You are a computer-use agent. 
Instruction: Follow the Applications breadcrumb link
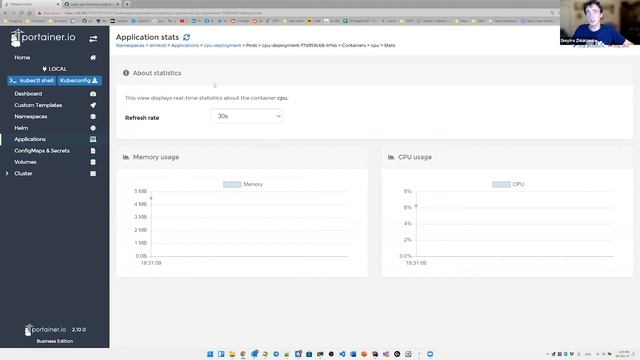tap(185, 45)
